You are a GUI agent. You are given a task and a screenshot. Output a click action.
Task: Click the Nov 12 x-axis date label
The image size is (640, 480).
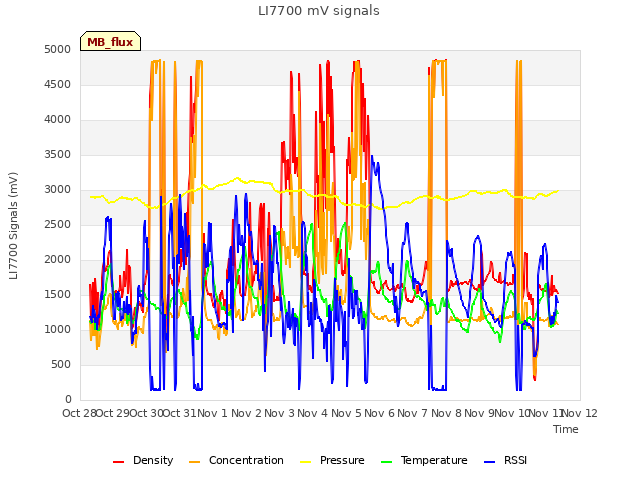coord(580,413)
